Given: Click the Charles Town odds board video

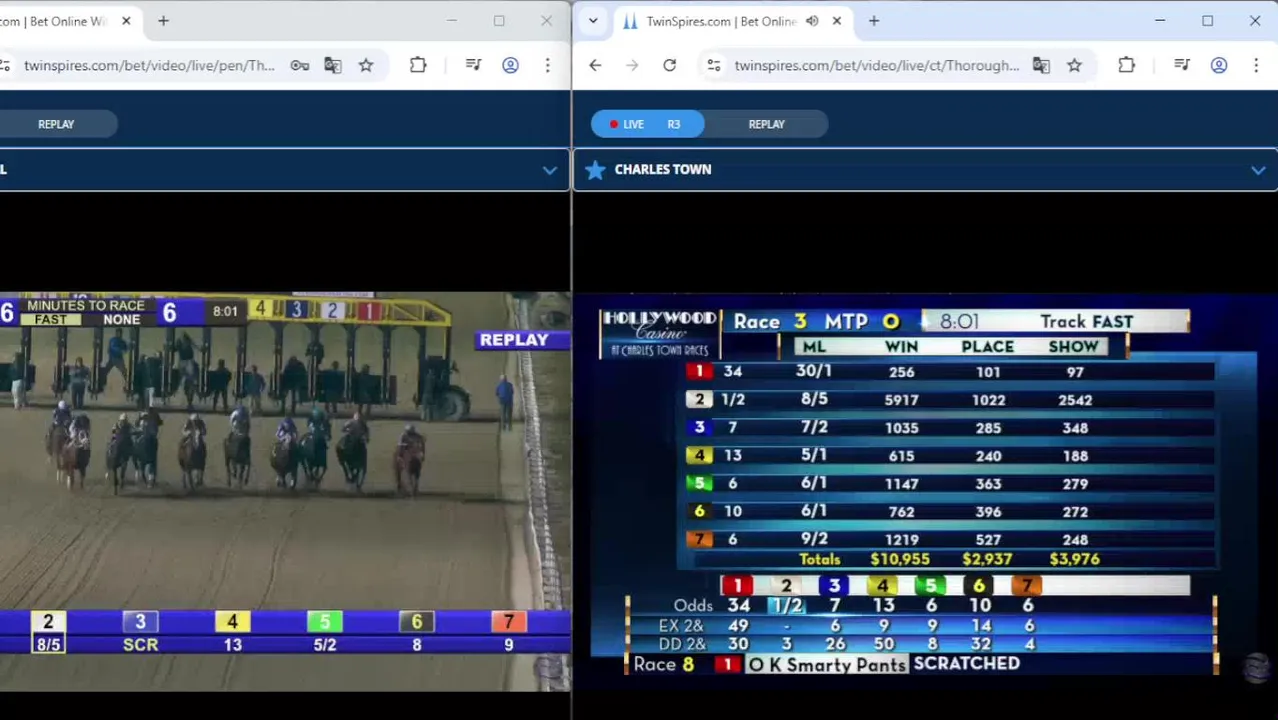Looking at the screenshot, I should [925, 492].
